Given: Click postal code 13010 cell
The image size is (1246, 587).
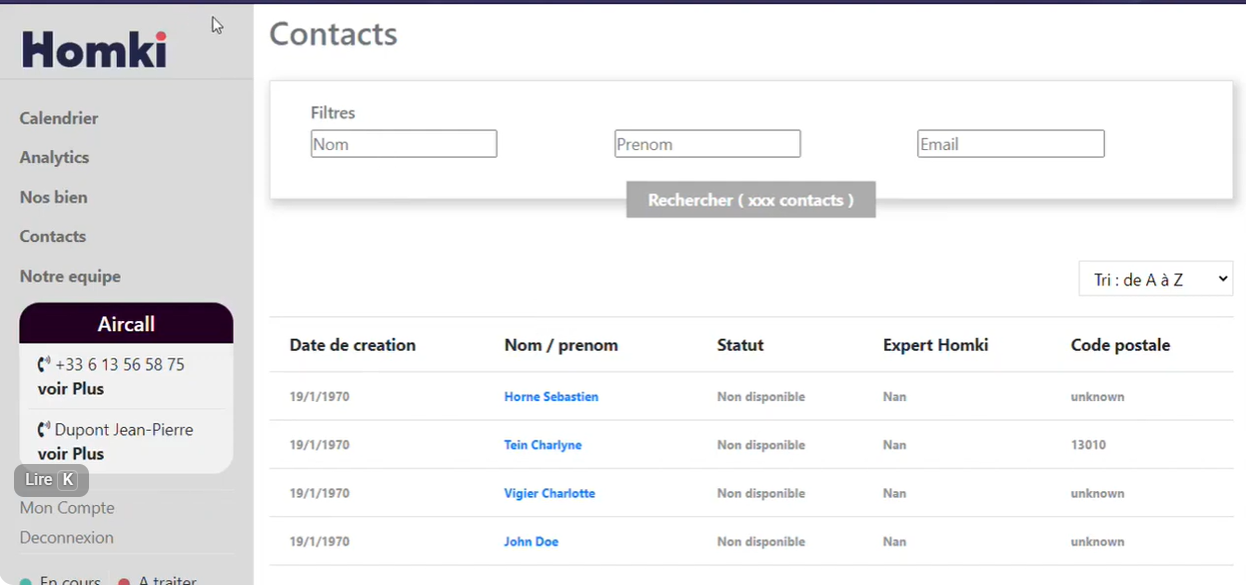Looking at the screenshot, I should (x=1088, y=445).
